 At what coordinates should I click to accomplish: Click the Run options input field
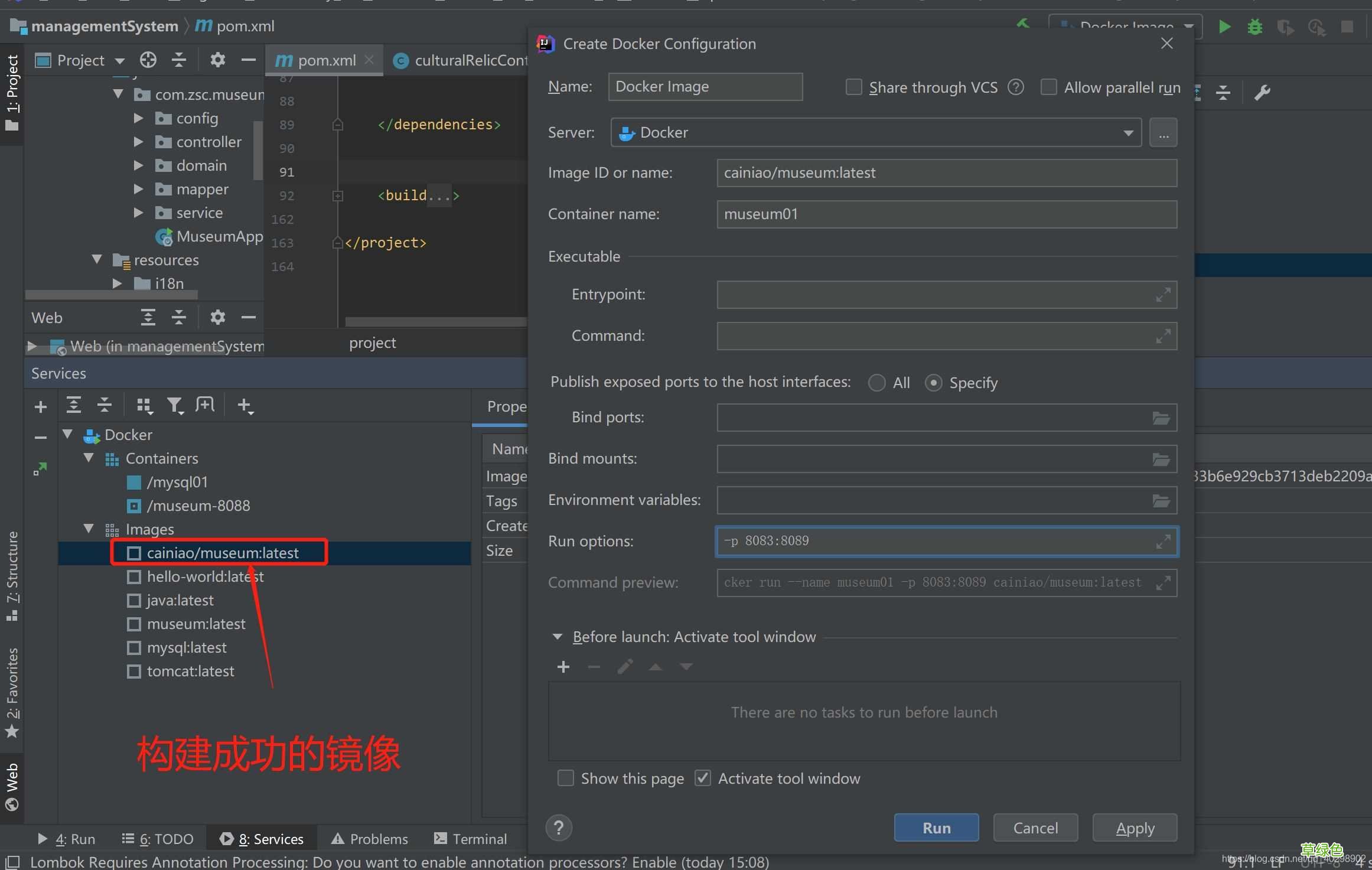tap(947, 541)
